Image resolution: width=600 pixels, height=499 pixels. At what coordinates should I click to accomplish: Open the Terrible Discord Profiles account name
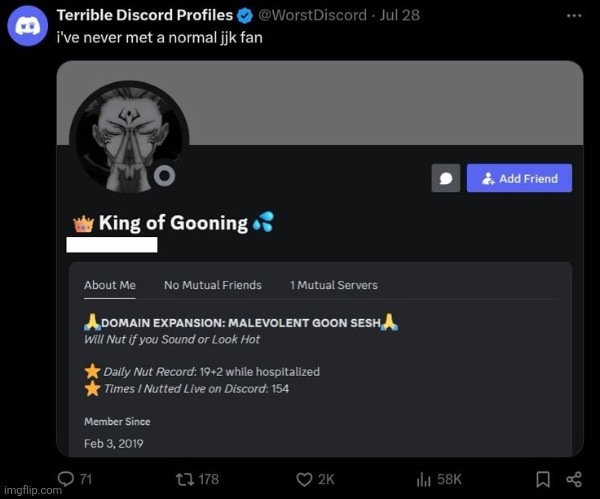(145, 16)
